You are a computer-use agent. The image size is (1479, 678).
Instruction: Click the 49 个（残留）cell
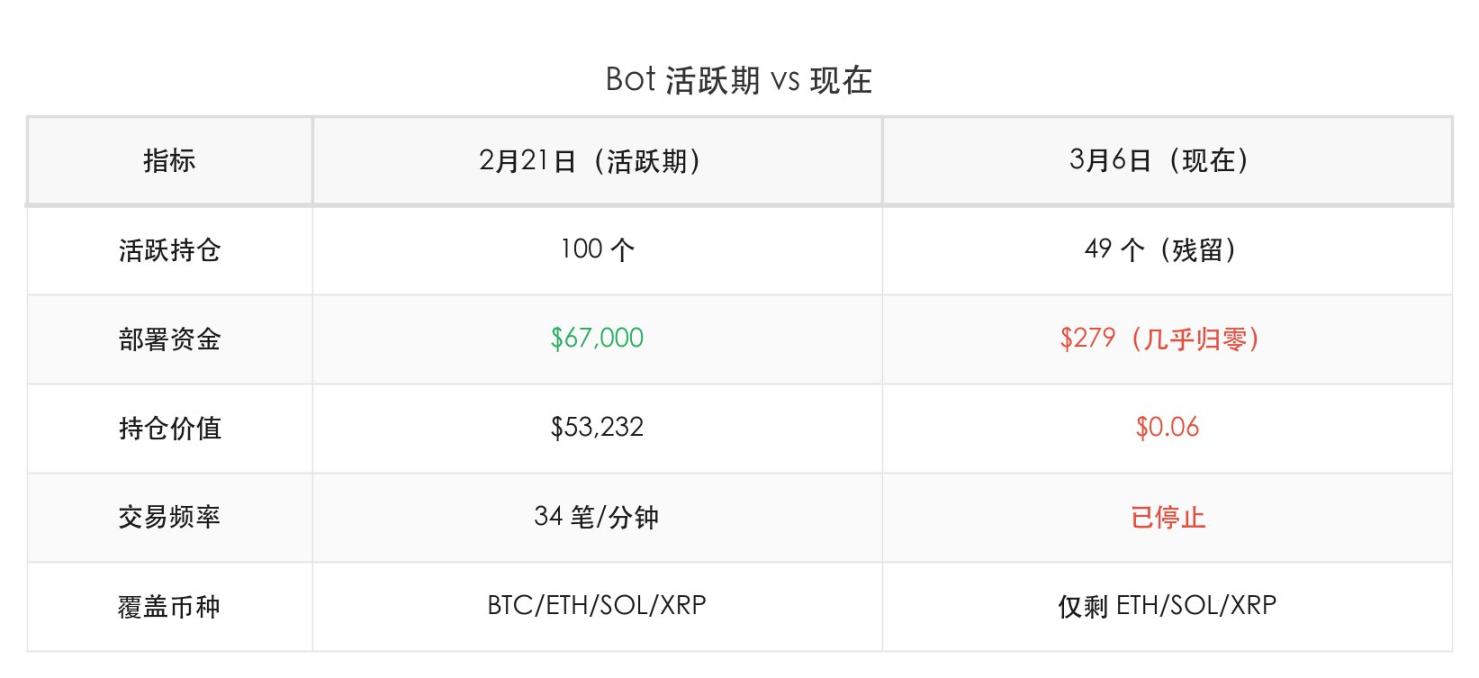tap(1166, 250)
